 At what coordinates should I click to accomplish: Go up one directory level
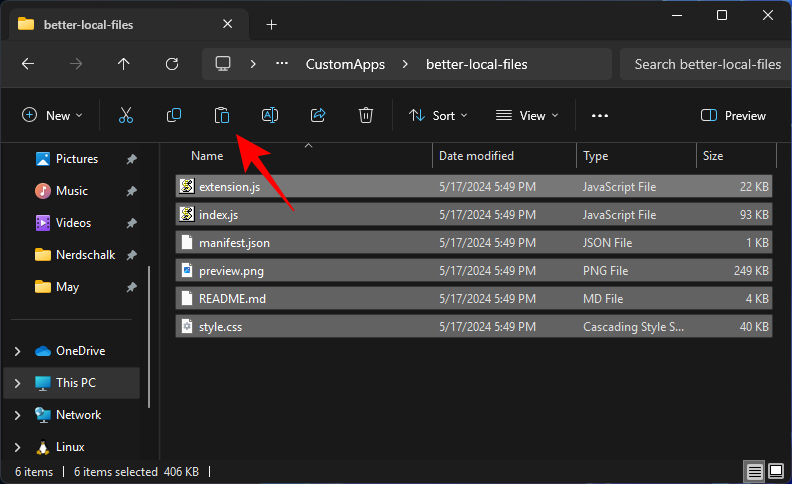click(124, 64)
